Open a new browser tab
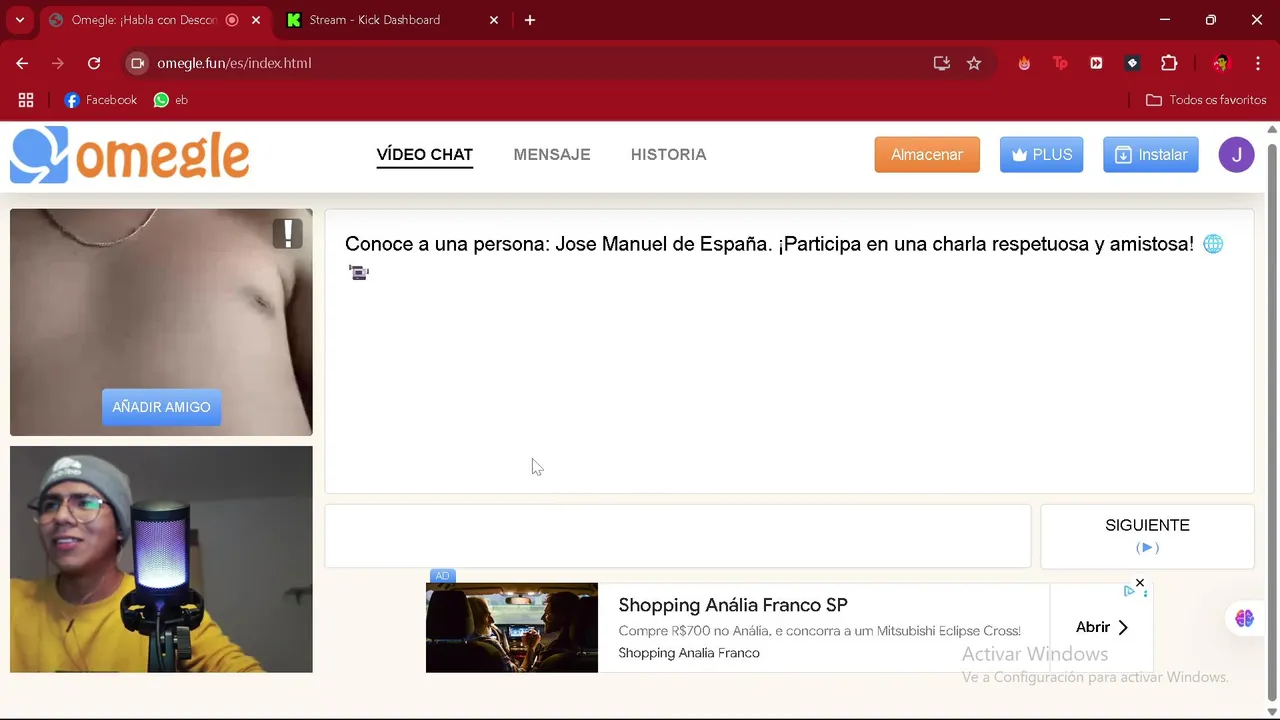This screenshot has width=1280, height=720. click(x=530, y=20)
